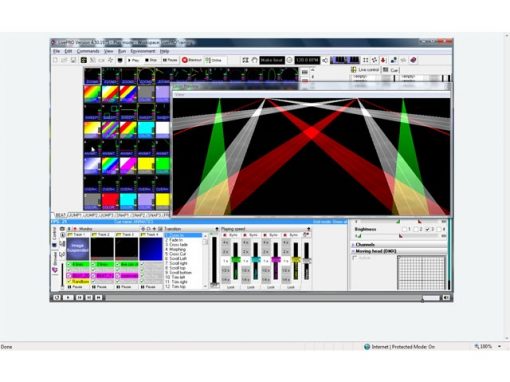This screenshot has height=382, width=510.
Task: Click the moving head pan/tilt grid
Action: [421, 273]
